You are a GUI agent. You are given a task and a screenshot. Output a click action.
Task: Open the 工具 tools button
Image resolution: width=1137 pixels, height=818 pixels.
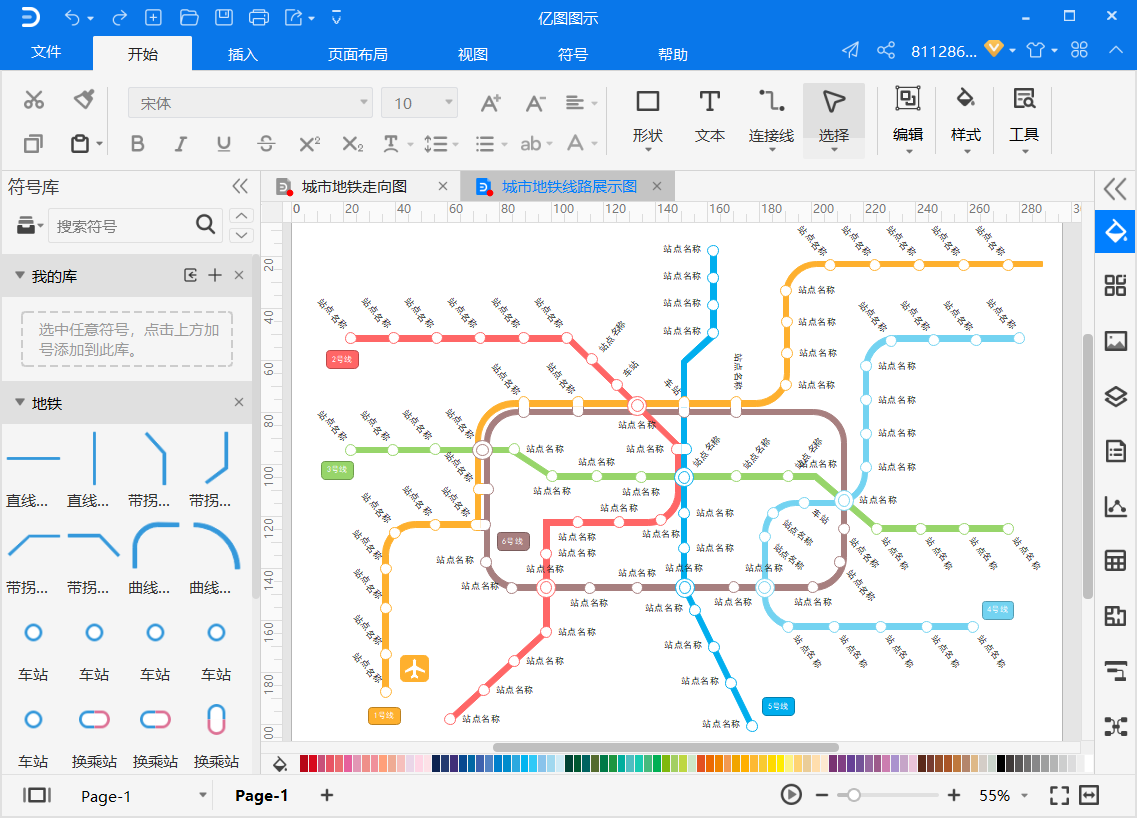(x=1024, y=120)
